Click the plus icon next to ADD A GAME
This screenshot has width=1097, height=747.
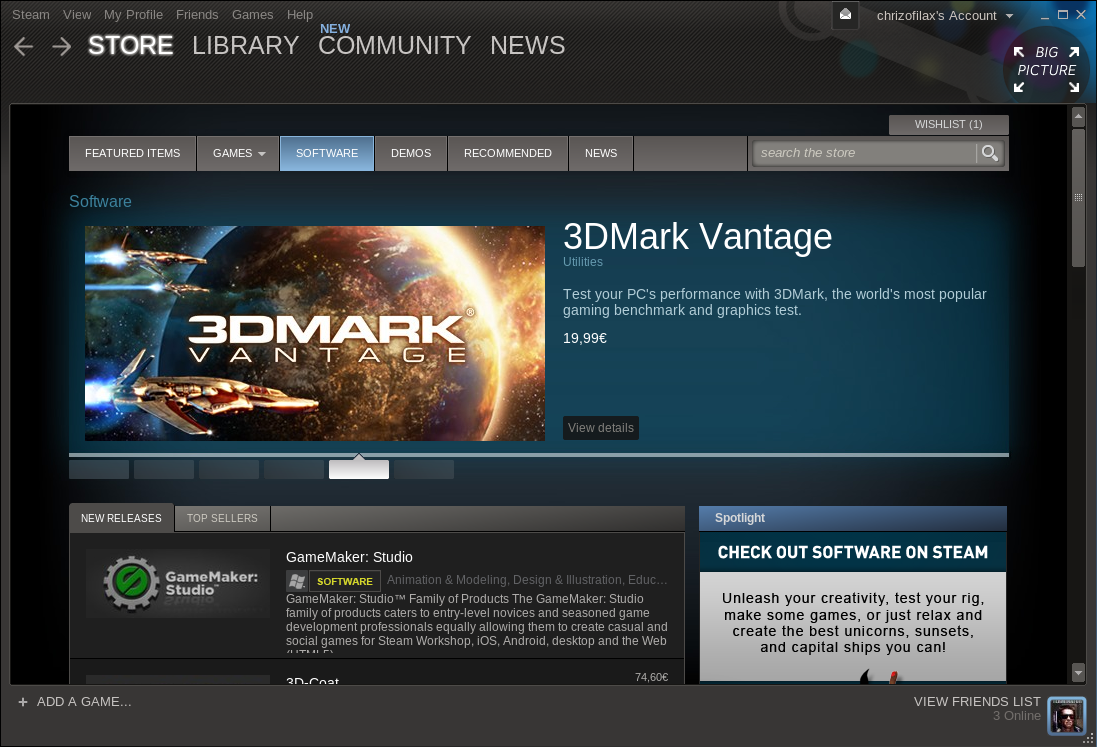click(x=21, y=702)
